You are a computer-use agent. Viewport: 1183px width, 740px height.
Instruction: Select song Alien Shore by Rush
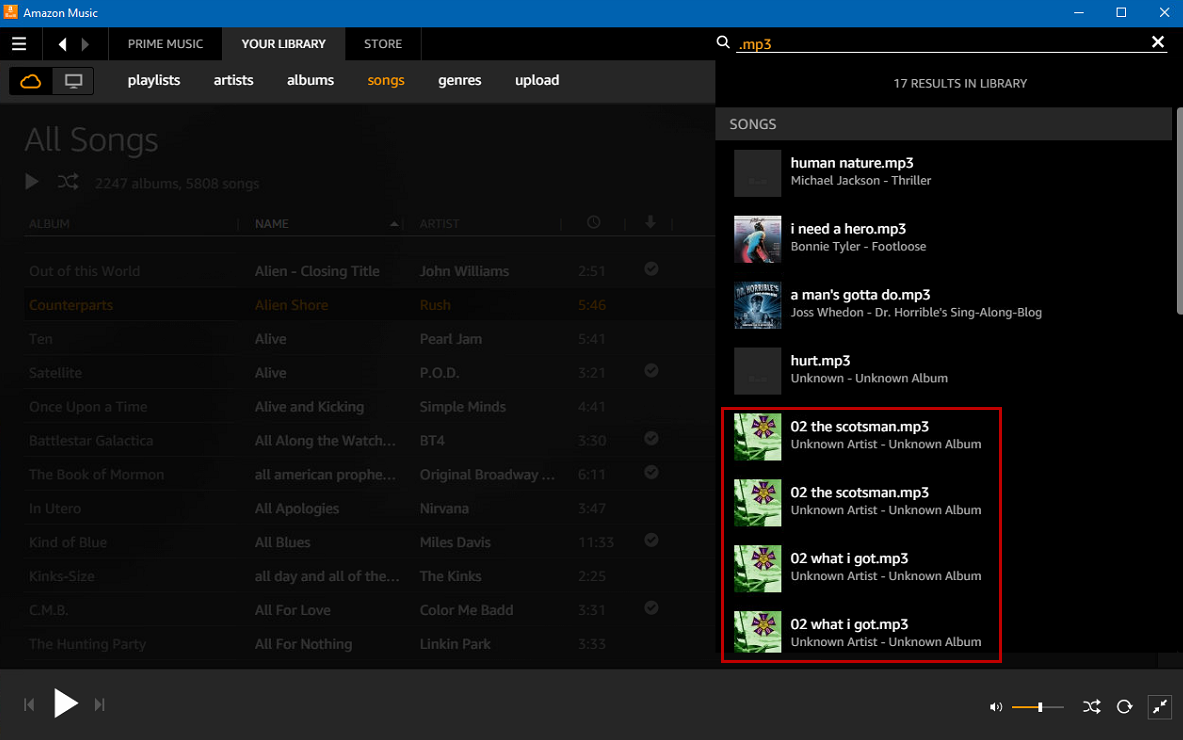(x=291, y=305)
